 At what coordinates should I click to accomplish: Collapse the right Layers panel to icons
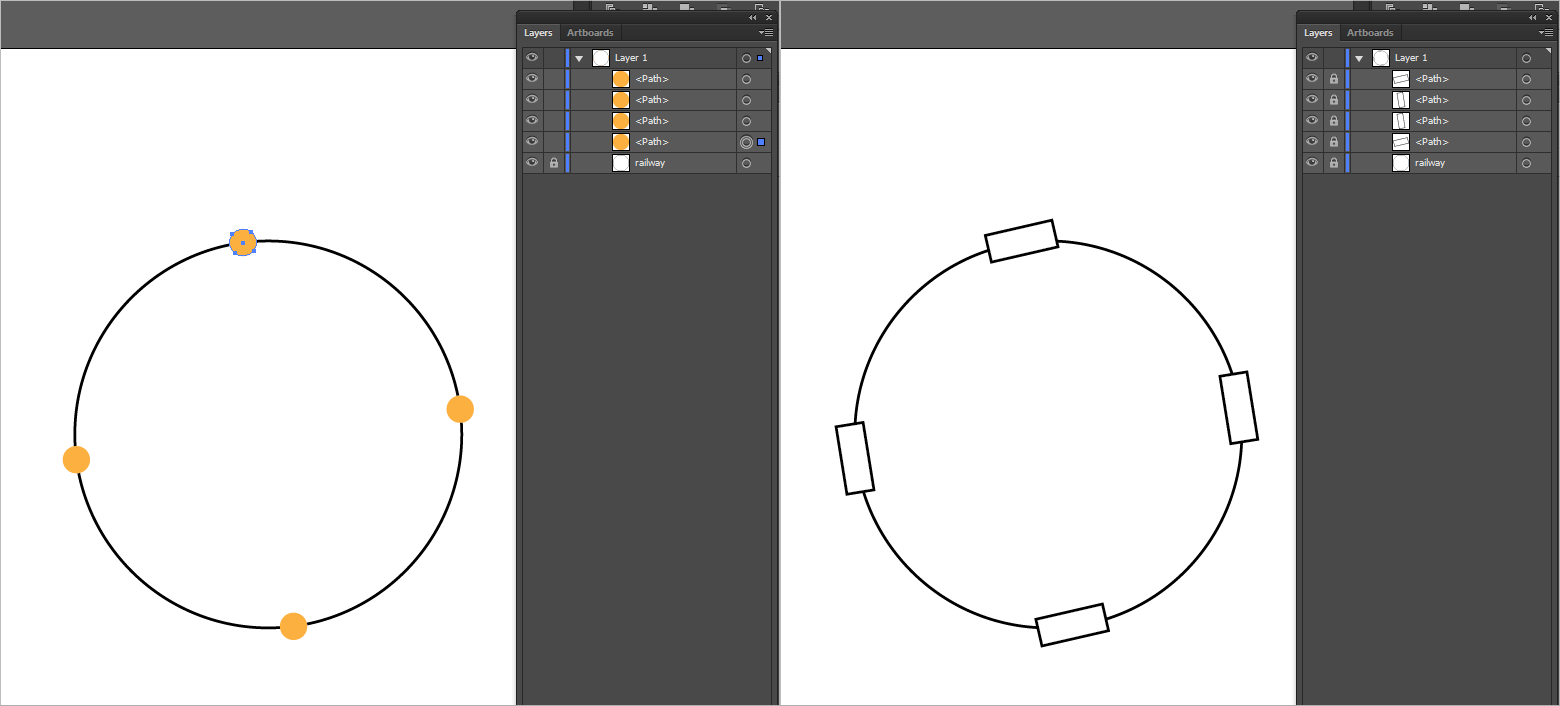[x=1532, y=17]
